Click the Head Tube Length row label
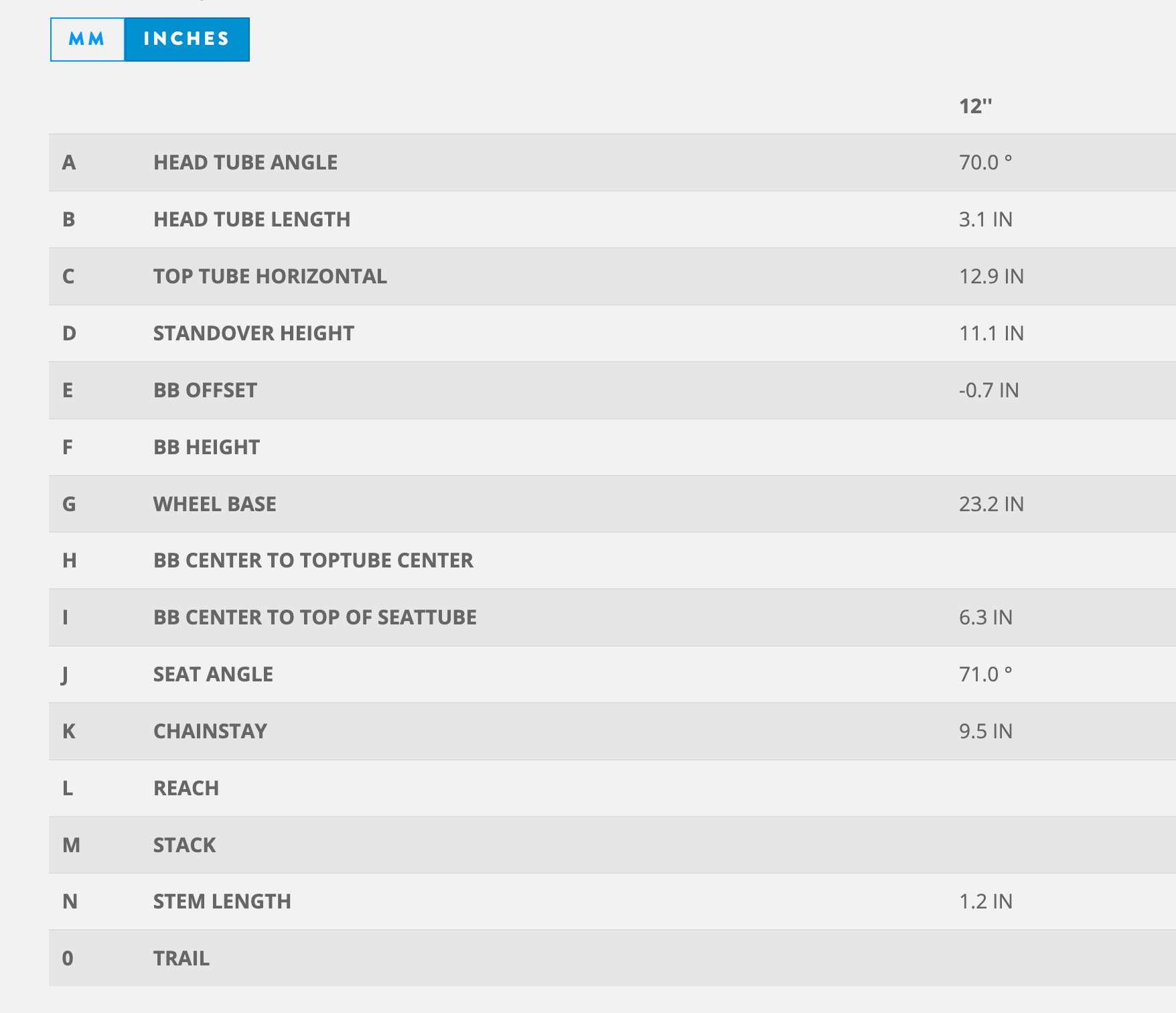 [252, 220]
